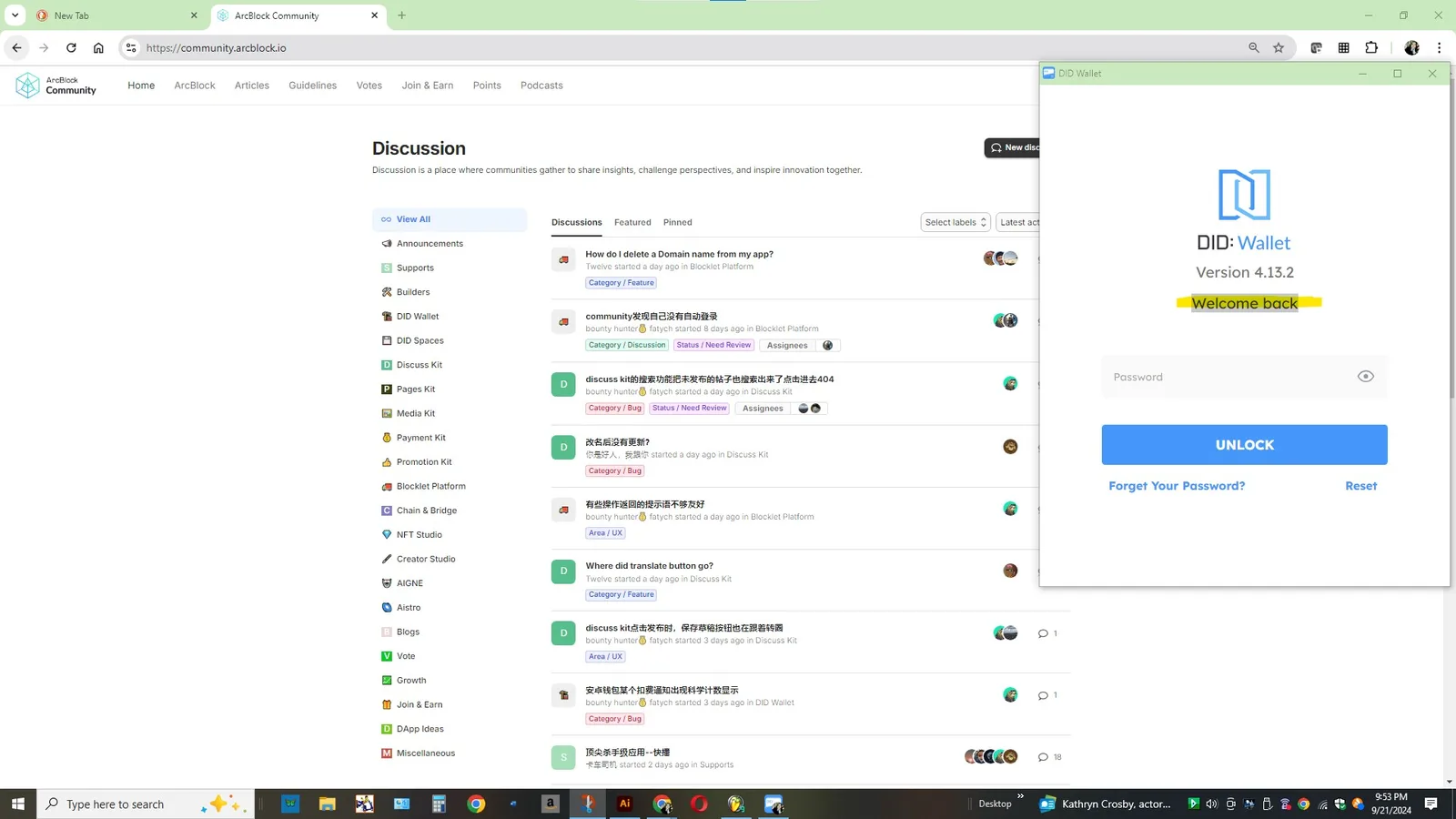1456x819 pixels.
Task: Open the tab search dropdown arrow
Action: pos(15,15)
